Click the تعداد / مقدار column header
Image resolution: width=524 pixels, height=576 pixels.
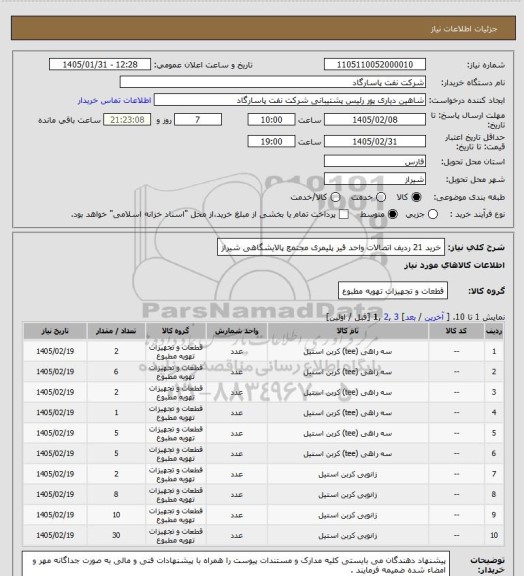pos(116,331)
